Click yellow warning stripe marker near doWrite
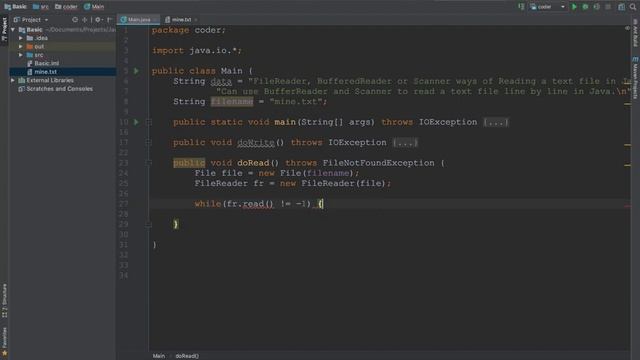 [627, 145]
